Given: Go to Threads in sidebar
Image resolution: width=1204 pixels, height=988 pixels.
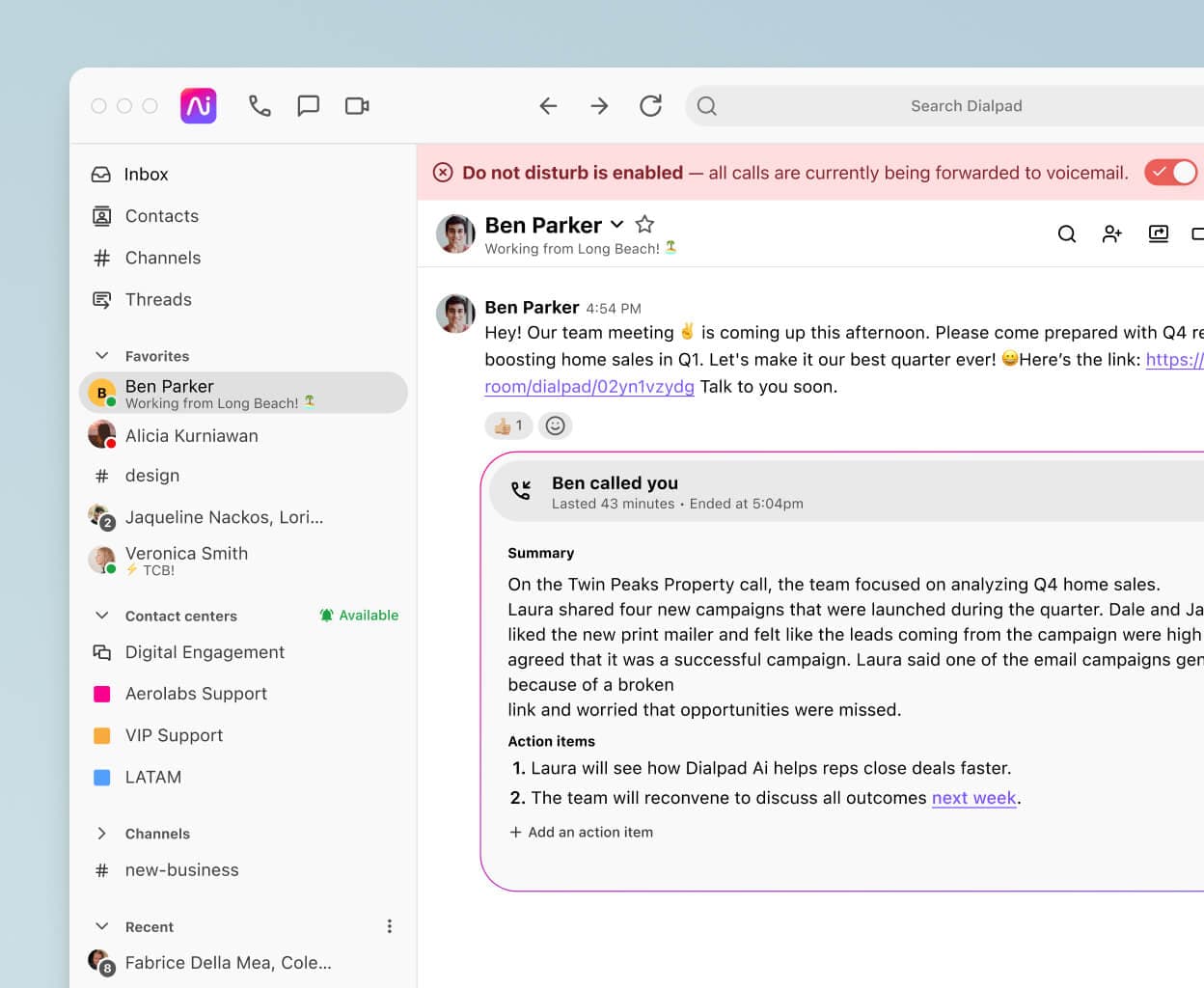Looking at the screenshot, I should 158,300.
